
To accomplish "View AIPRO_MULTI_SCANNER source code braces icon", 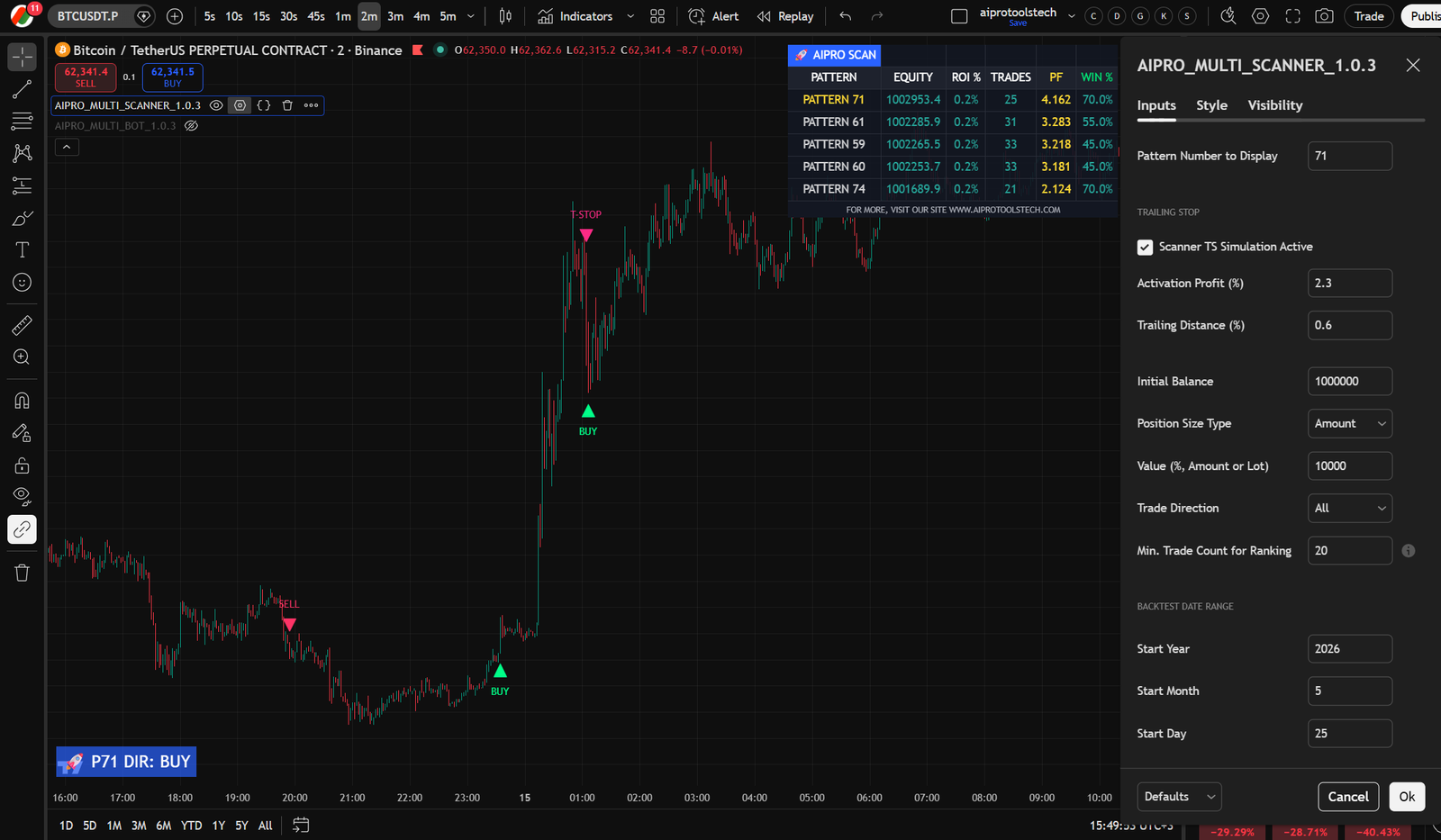I will tap(264, 105).
